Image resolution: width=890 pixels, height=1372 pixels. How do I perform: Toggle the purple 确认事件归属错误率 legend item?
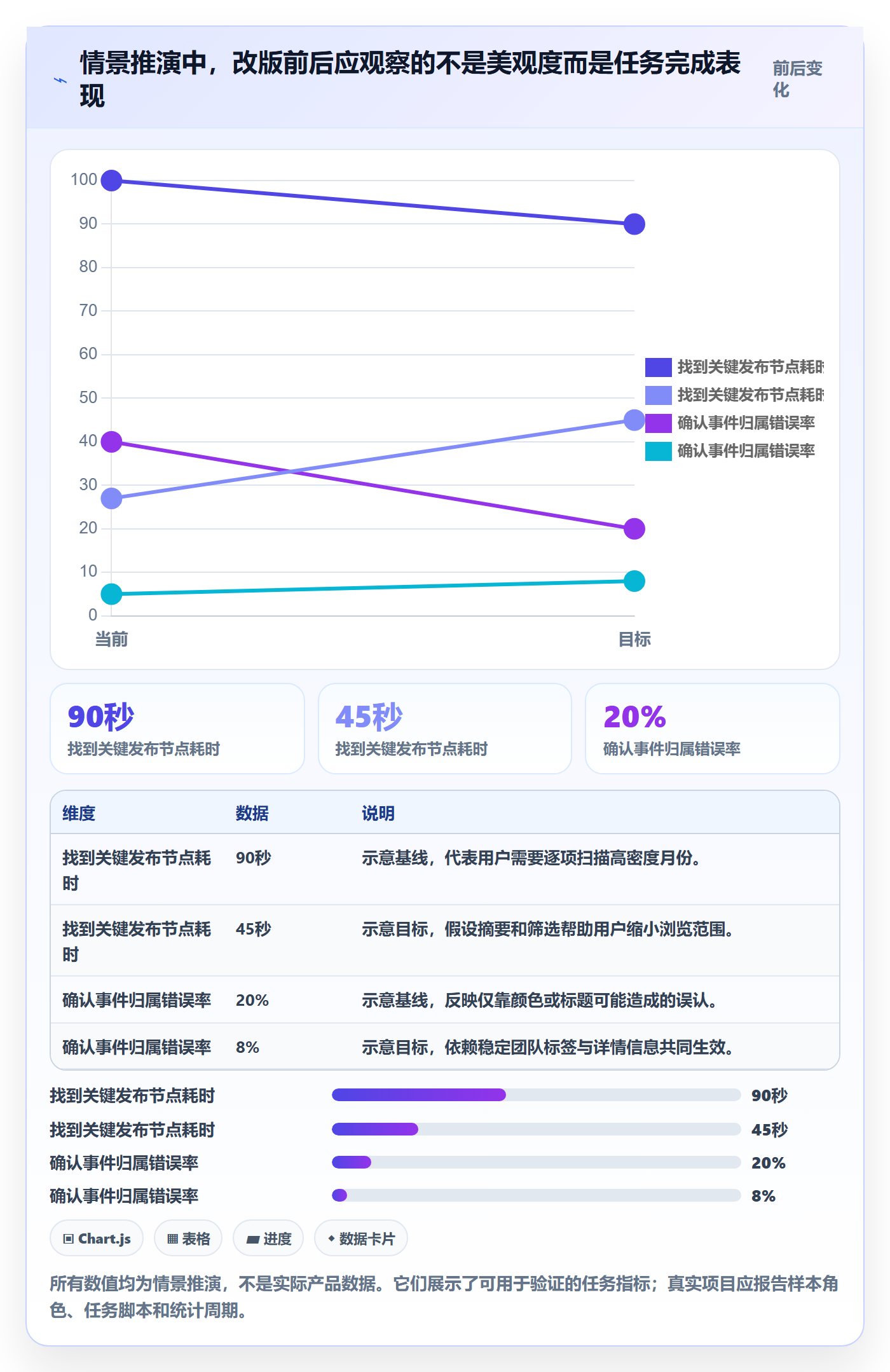click(730, 423)
